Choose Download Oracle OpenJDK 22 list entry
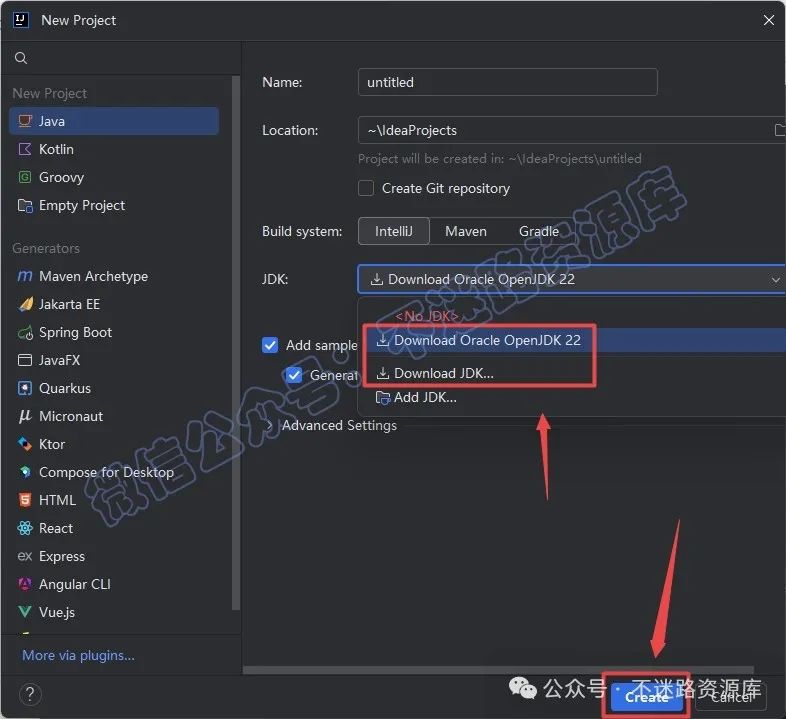 tap(571, 340)
